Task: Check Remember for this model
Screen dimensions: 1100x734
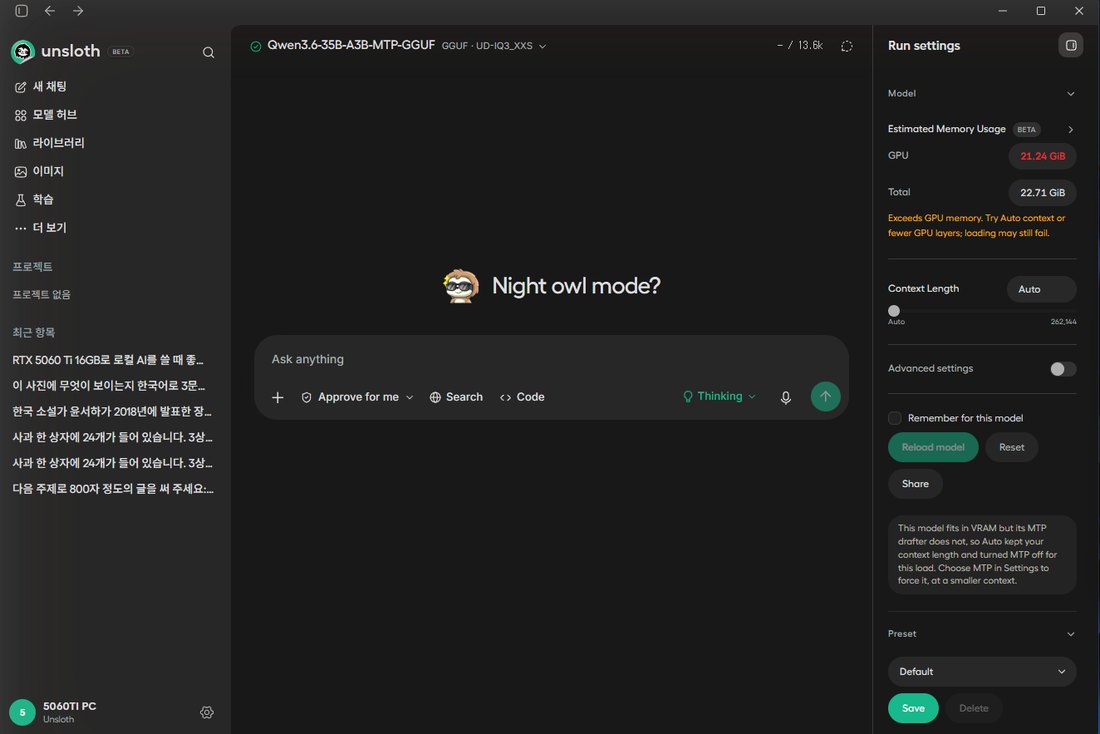Action: [894, 418]
